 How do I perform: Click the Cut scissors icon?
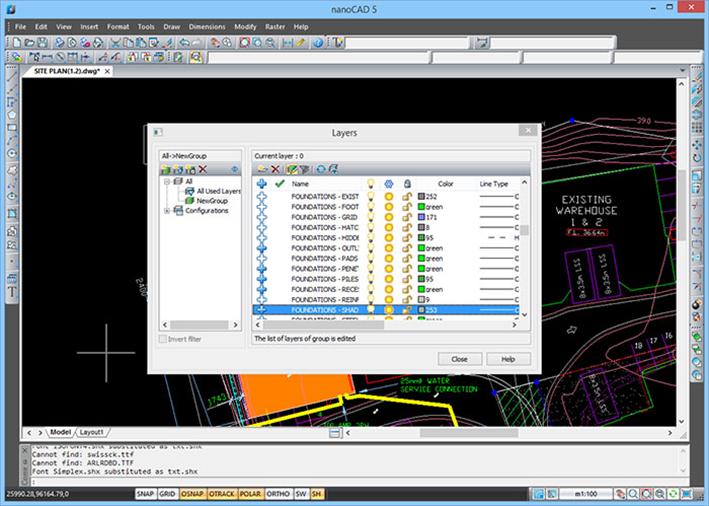(116, 43)
